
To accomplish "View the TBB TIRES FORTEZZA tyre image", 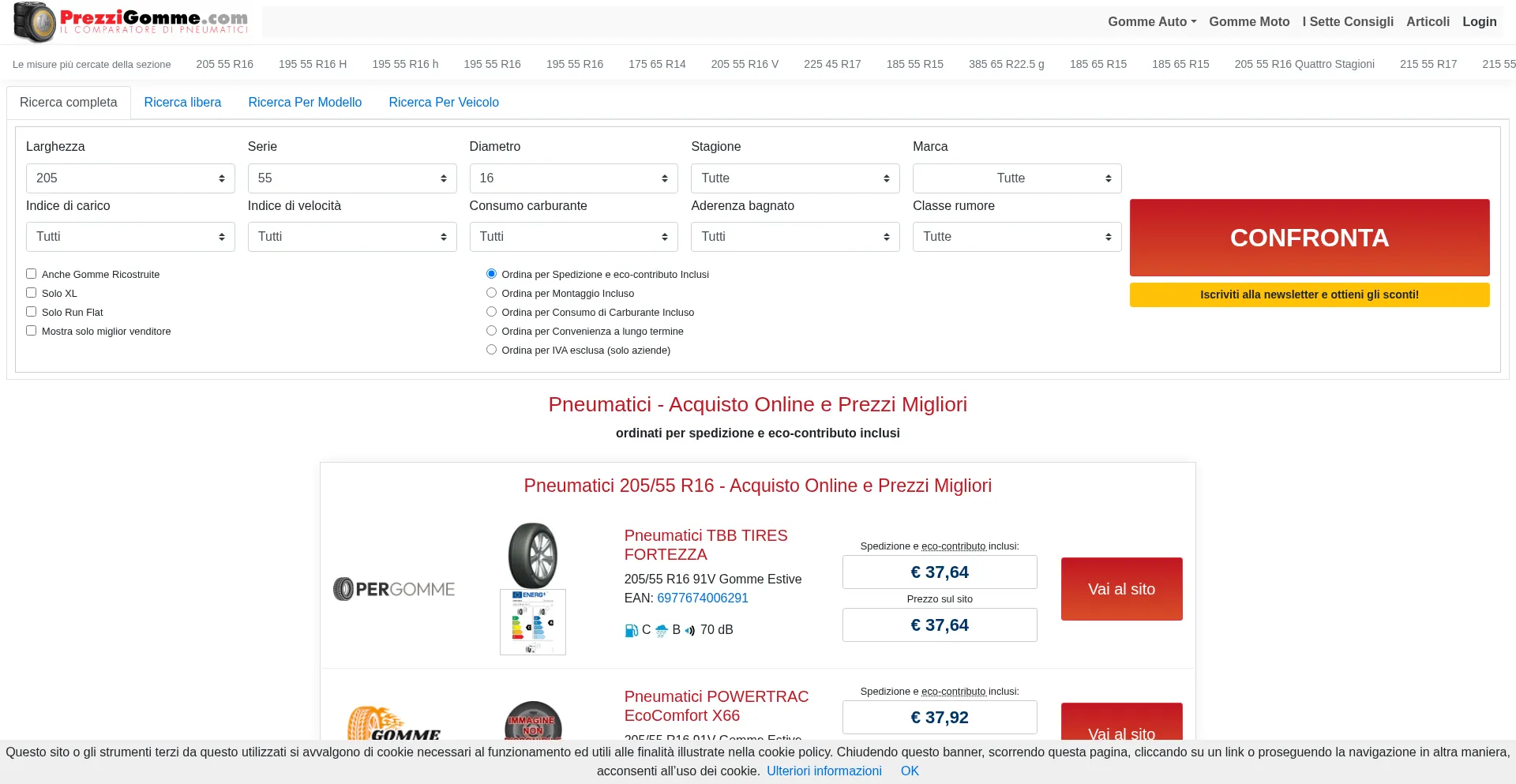I will pyautogui.click(x=533, y=555).
